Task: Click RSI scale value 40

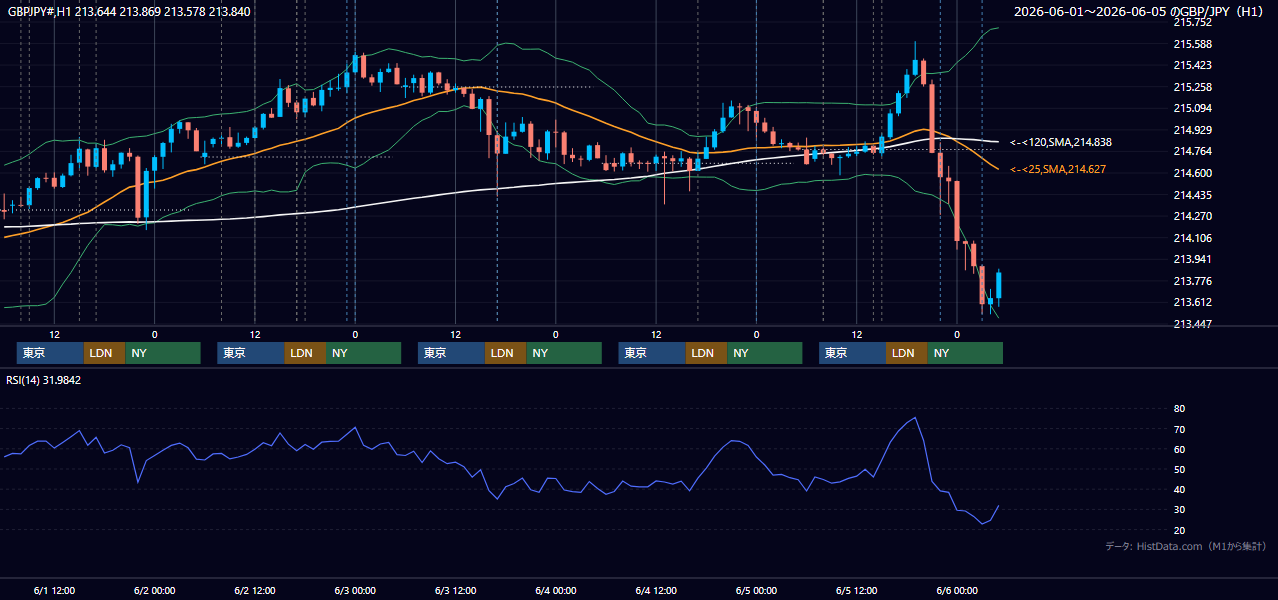Action: 1179,490
